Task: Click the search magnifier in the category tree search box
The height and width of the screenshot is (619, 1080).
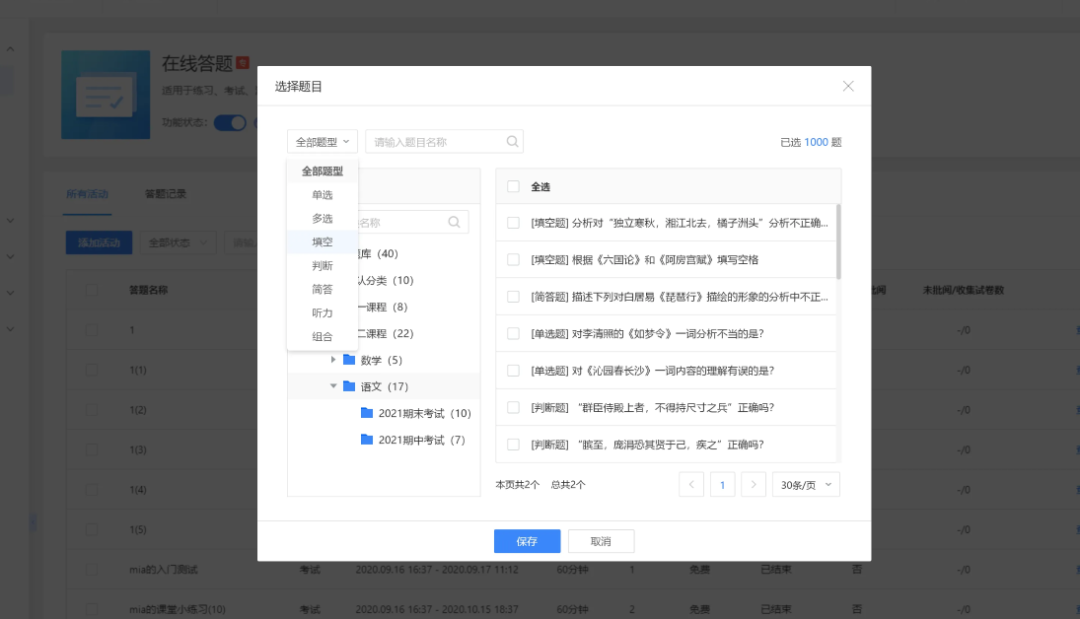Action: [455, 221]
